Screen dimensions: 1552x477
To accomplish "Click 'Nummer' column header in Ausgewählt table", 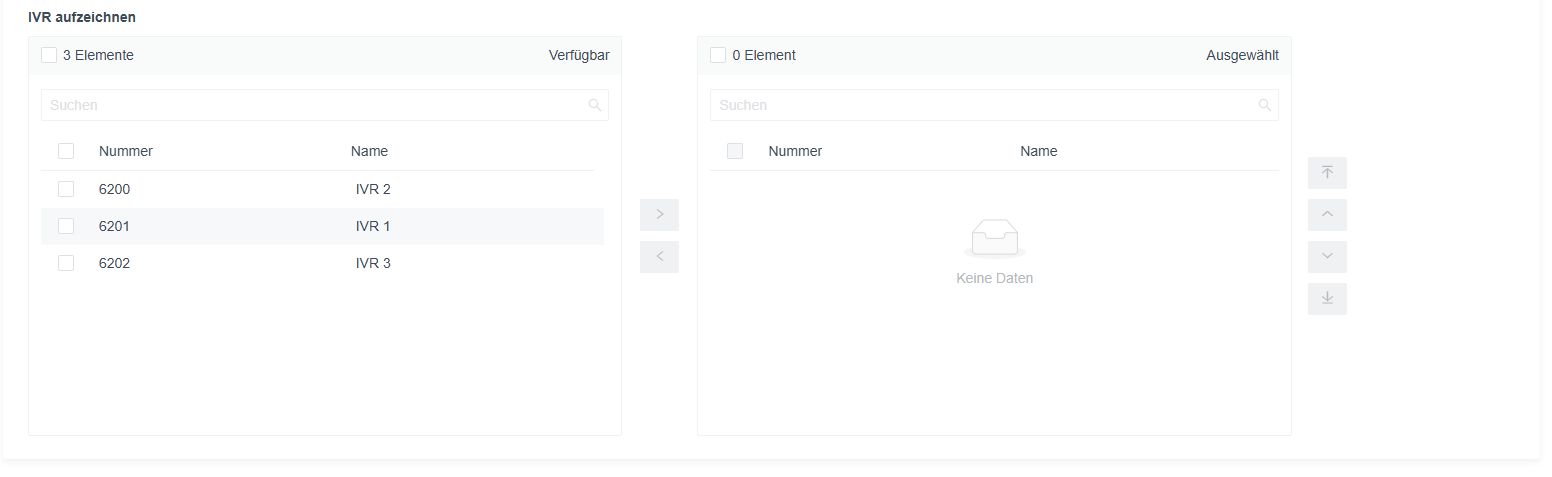I will tap(795, 151).
